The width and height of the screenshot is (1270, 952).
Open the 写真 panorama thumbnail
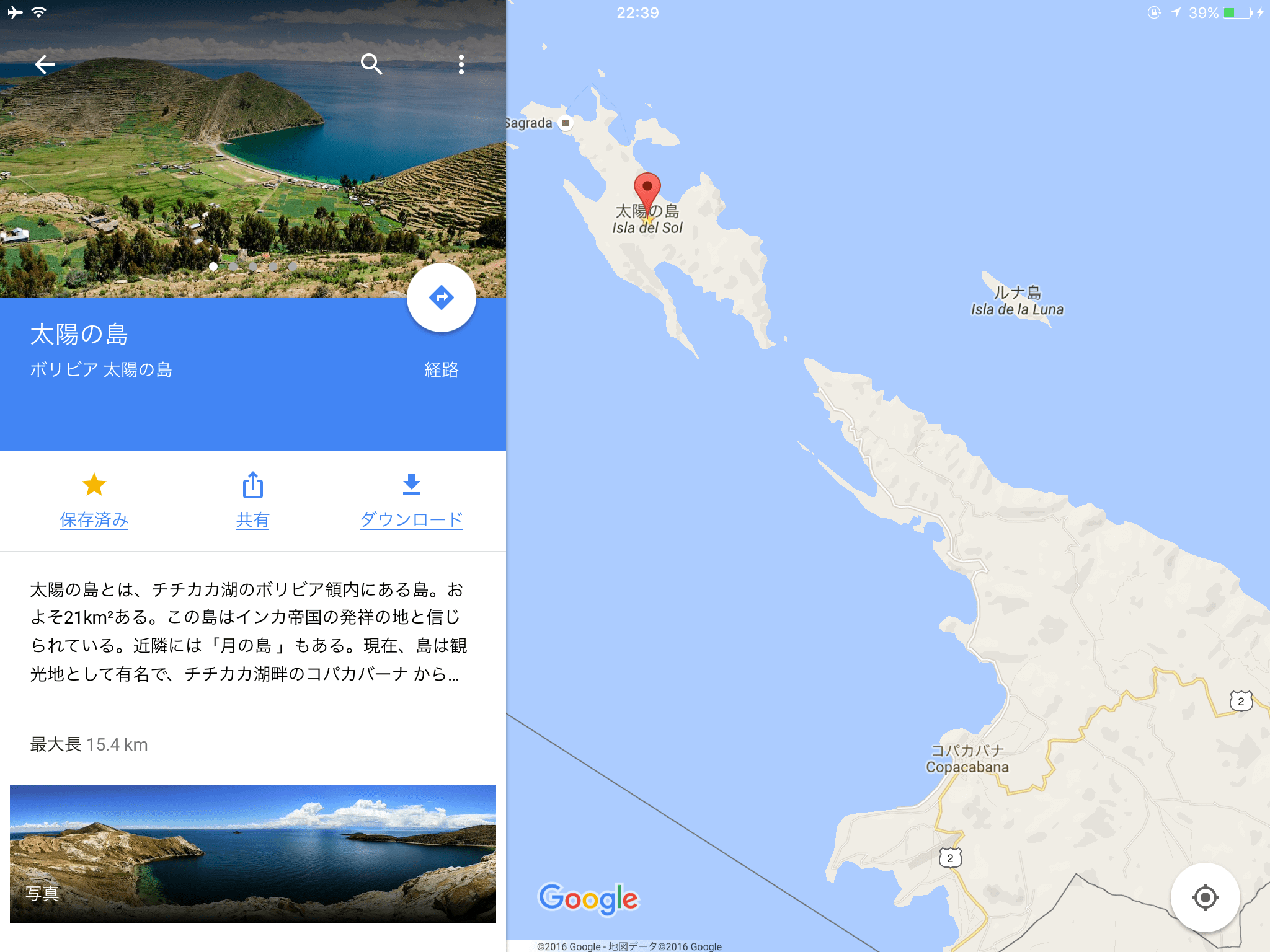pyautogui.click(x=253, y=853)
